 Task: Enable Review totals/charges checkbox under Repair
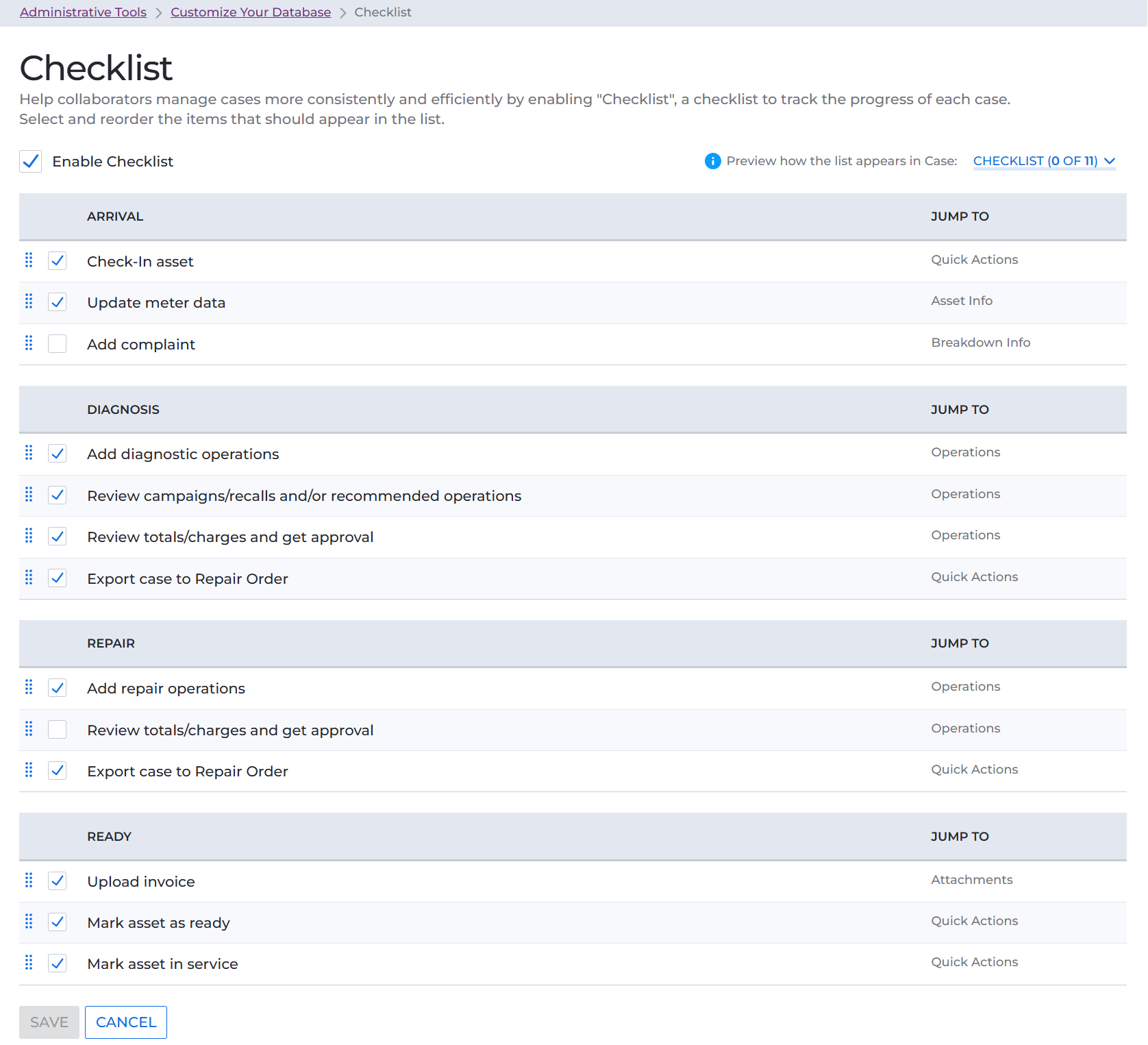58,730
